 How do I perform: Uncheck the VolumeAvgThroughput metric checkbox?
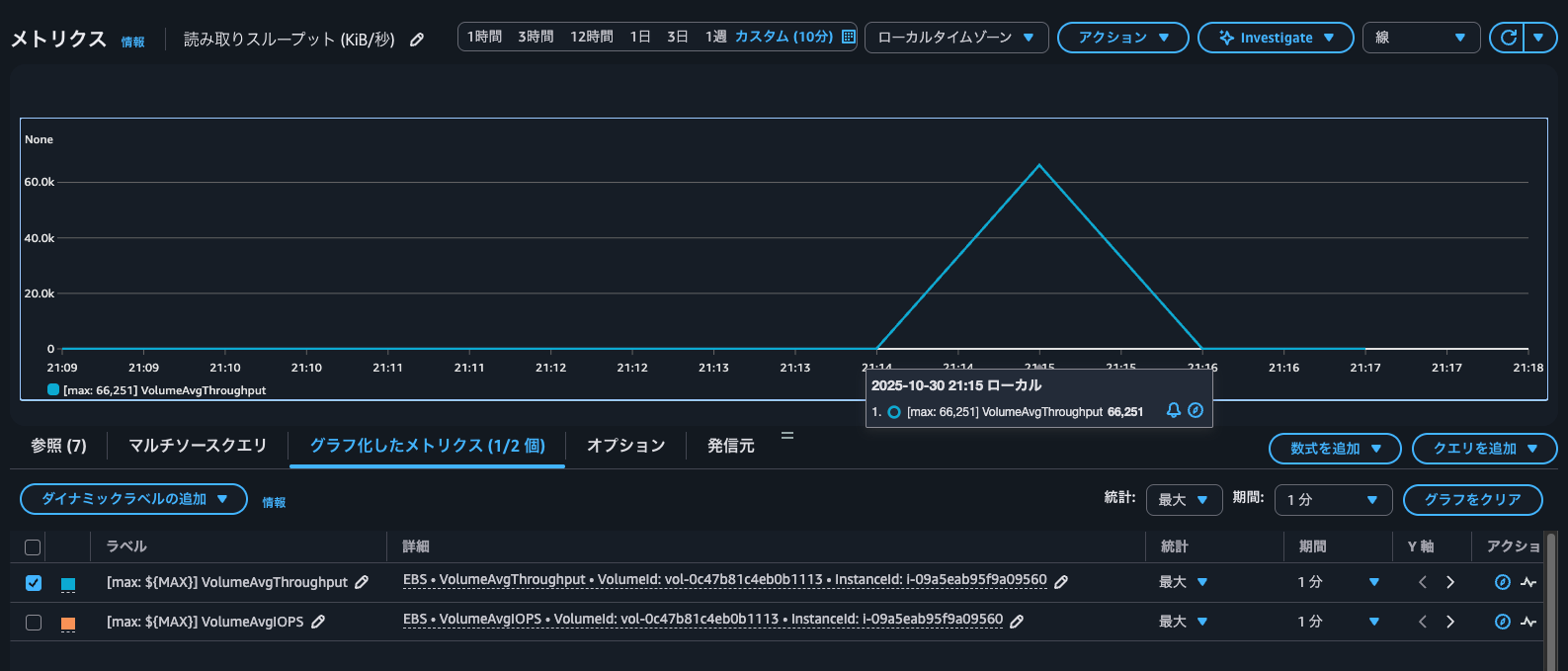[34, 583]
